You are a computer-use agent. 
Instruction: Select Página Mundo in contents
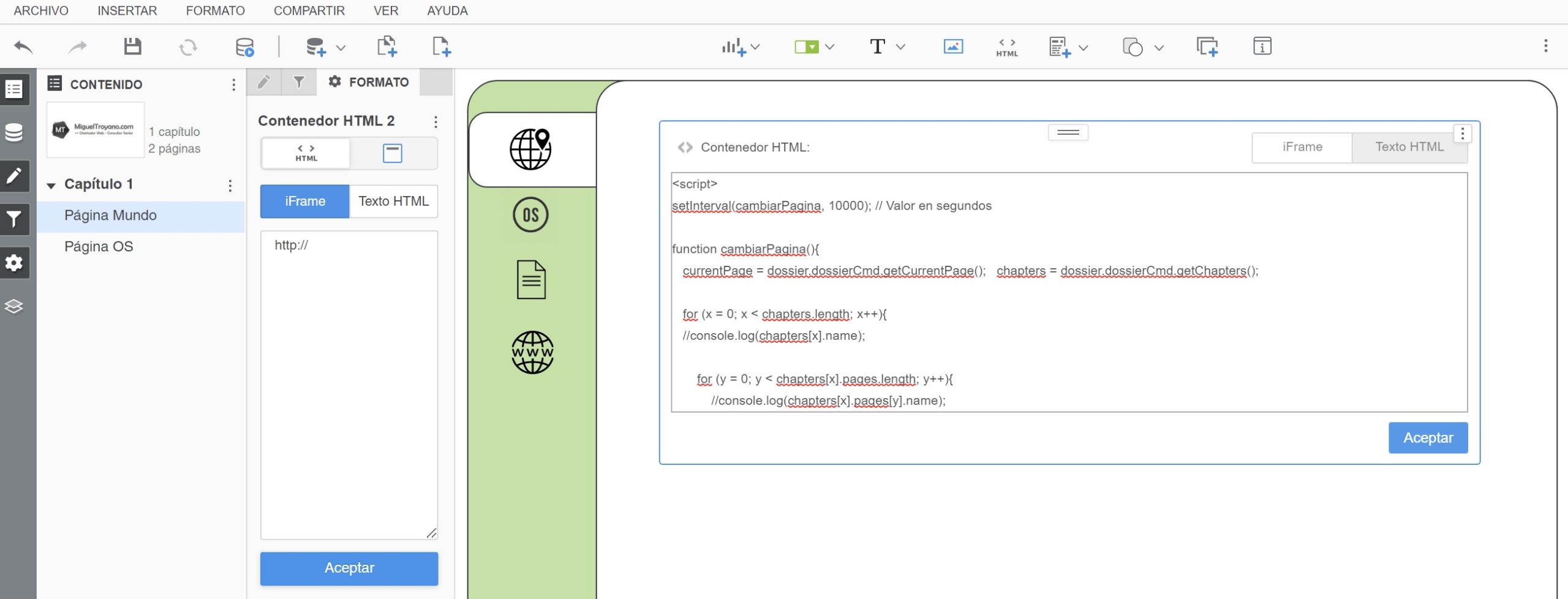pyautogui.click(x=141, y=216)
